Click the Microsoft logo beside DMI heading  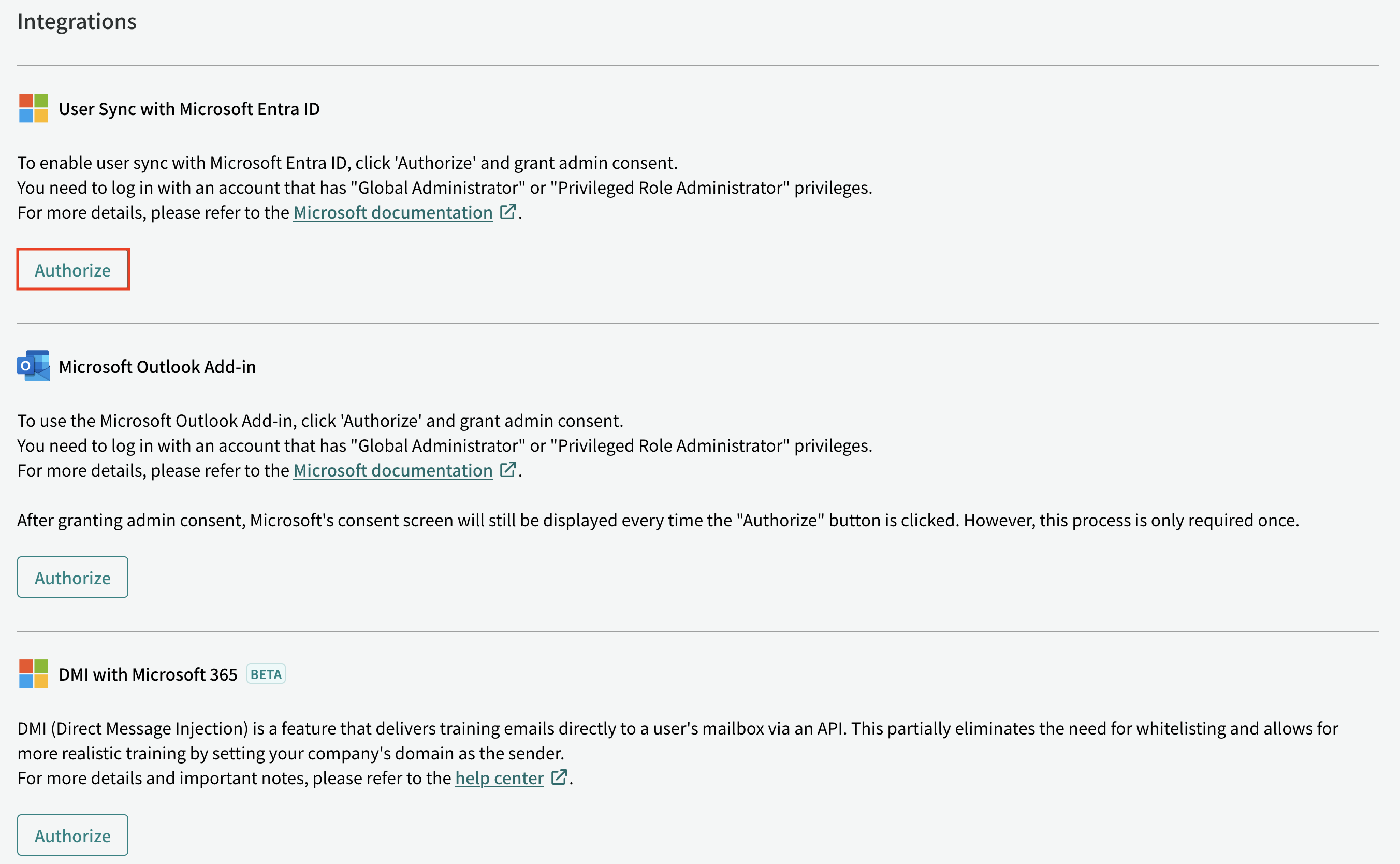tap(33, 674)
